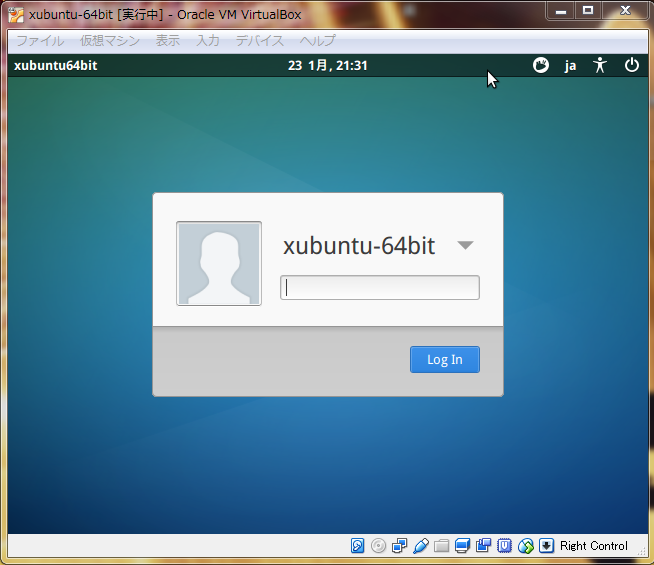The width and height of the screenshot is (654, 565).
Task: Click the display settings status icon
Action: click(463, 545)
